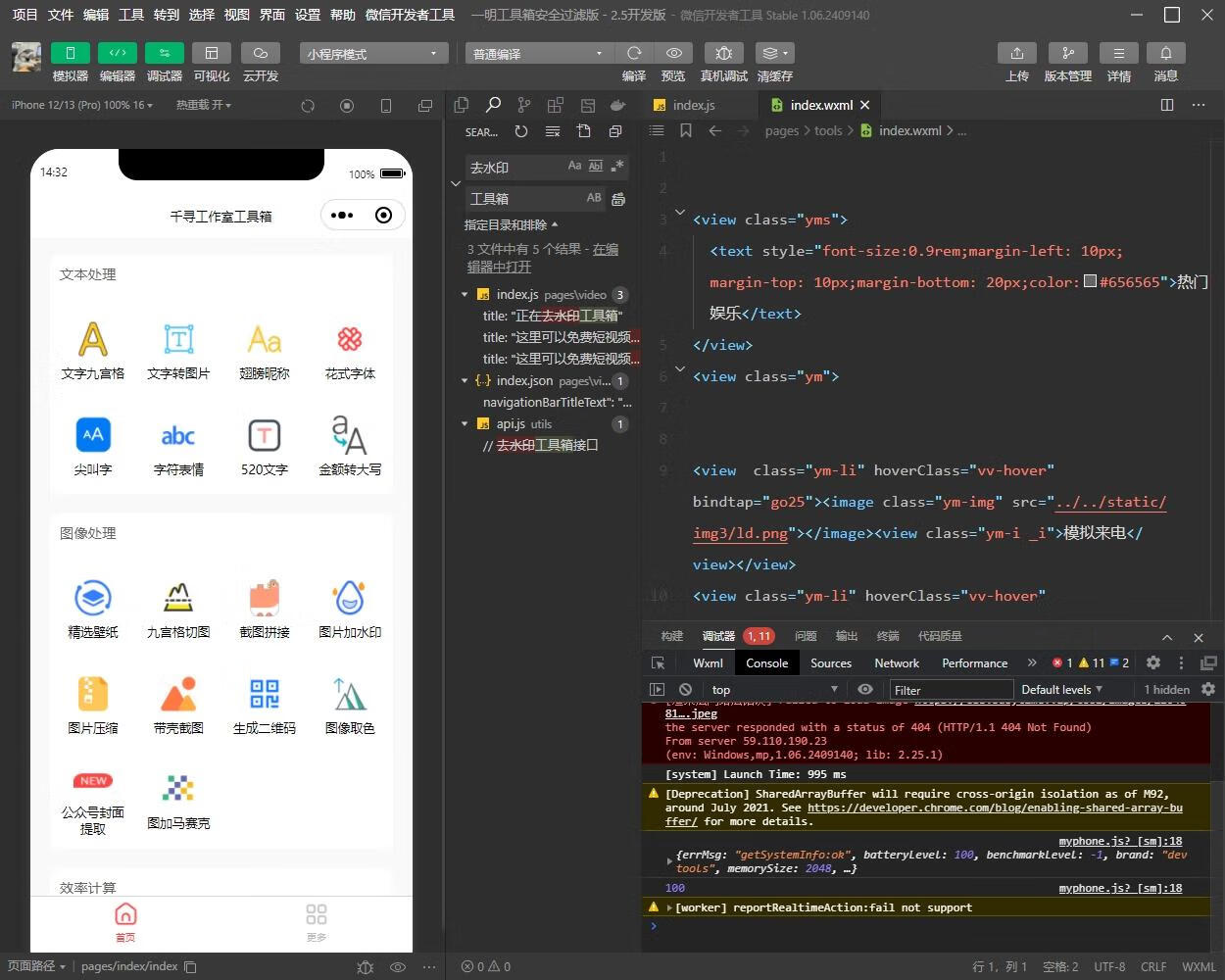
Task: Switch to the Network tab
Action: [x=896, y=663]
